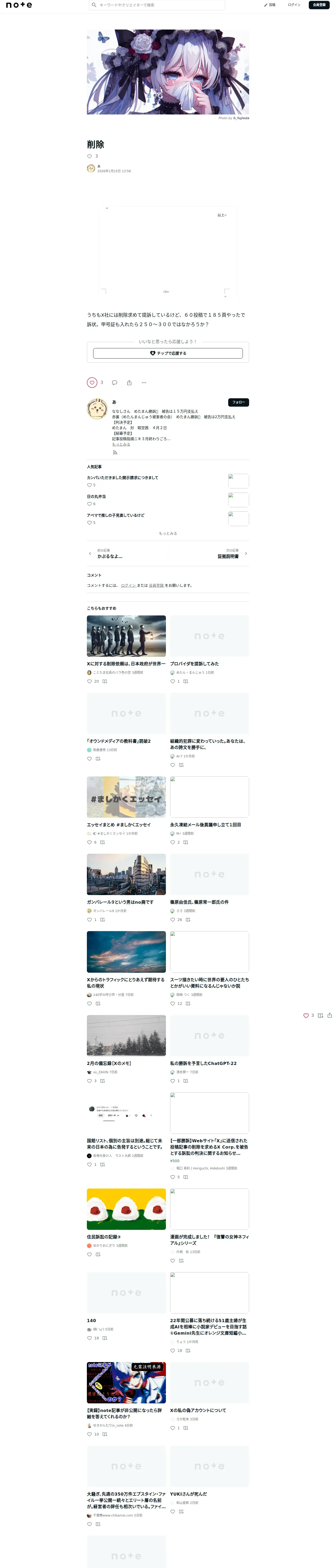Viewport: 336px width, 1568px height.
Task: Click the keyword and creator search field
Action: (x=157, y=5)
